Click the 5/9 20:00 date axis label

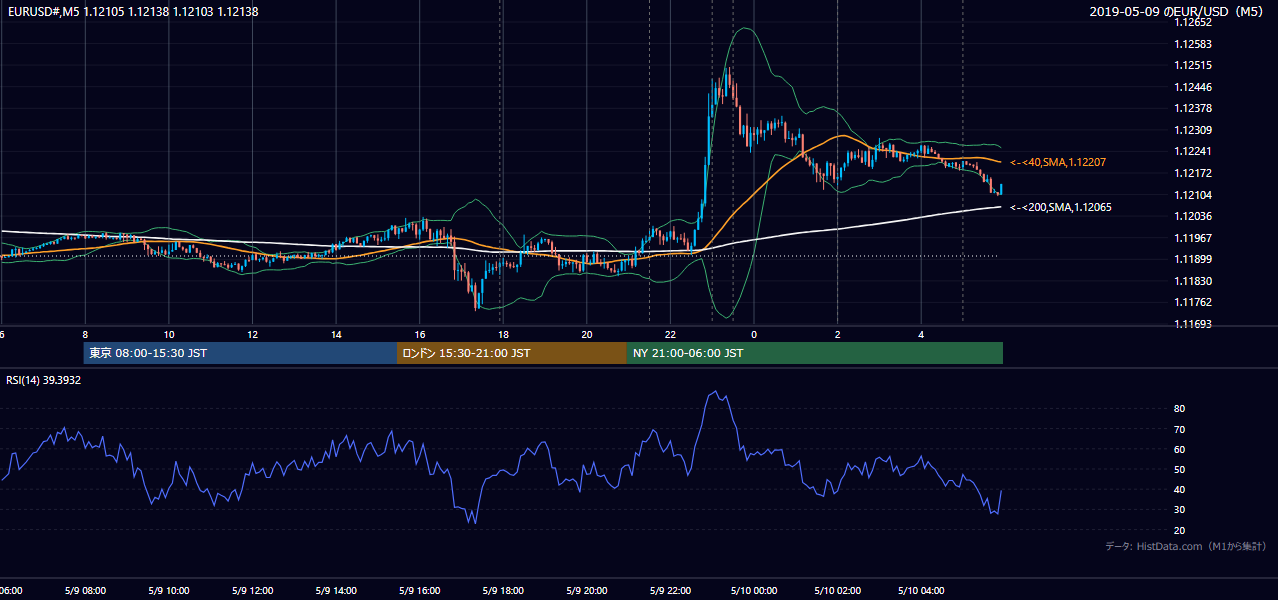586,591
